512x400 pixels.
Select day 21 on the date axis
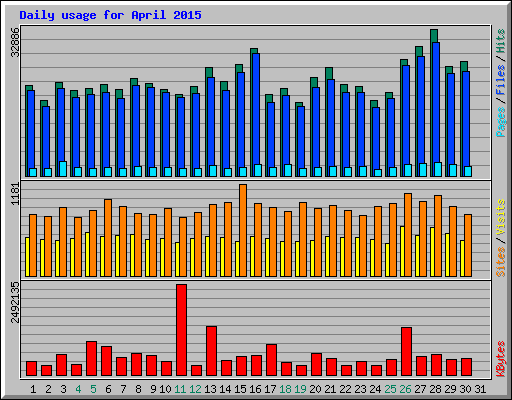coord(331,389)
